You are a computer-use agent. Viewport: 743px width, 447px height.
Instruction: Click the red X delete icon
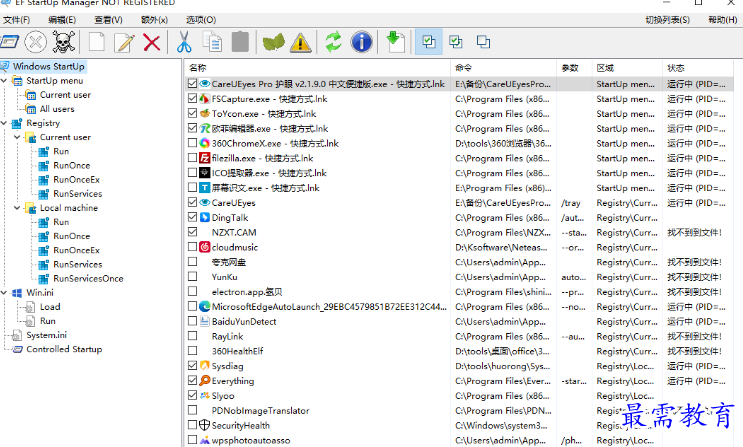tap(152, 42)
